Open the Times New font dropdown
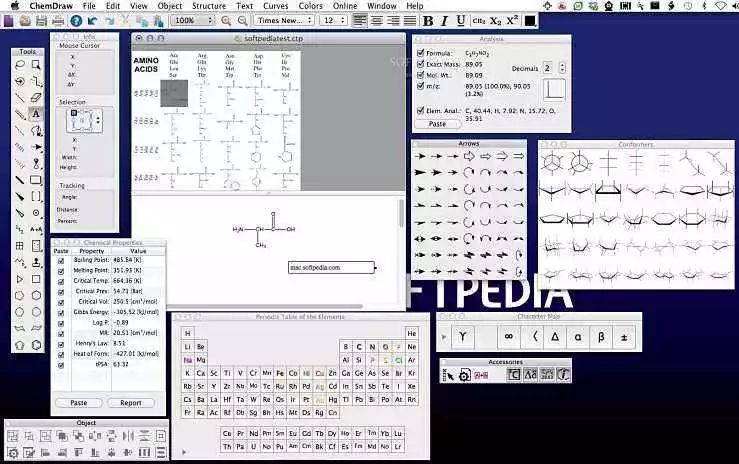This screenshot has width=739, height=464. pos(284,21)
